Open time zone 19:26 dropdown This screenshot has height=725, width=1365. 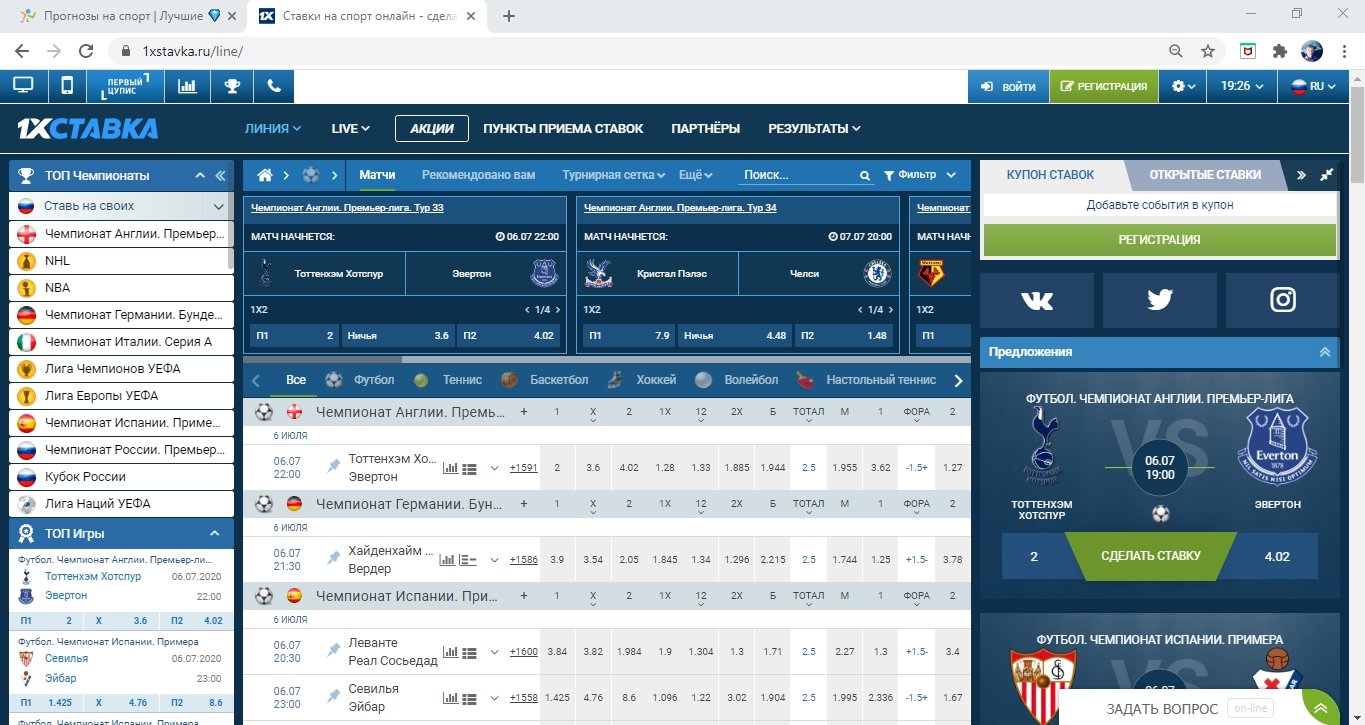tap(1242, 86)
